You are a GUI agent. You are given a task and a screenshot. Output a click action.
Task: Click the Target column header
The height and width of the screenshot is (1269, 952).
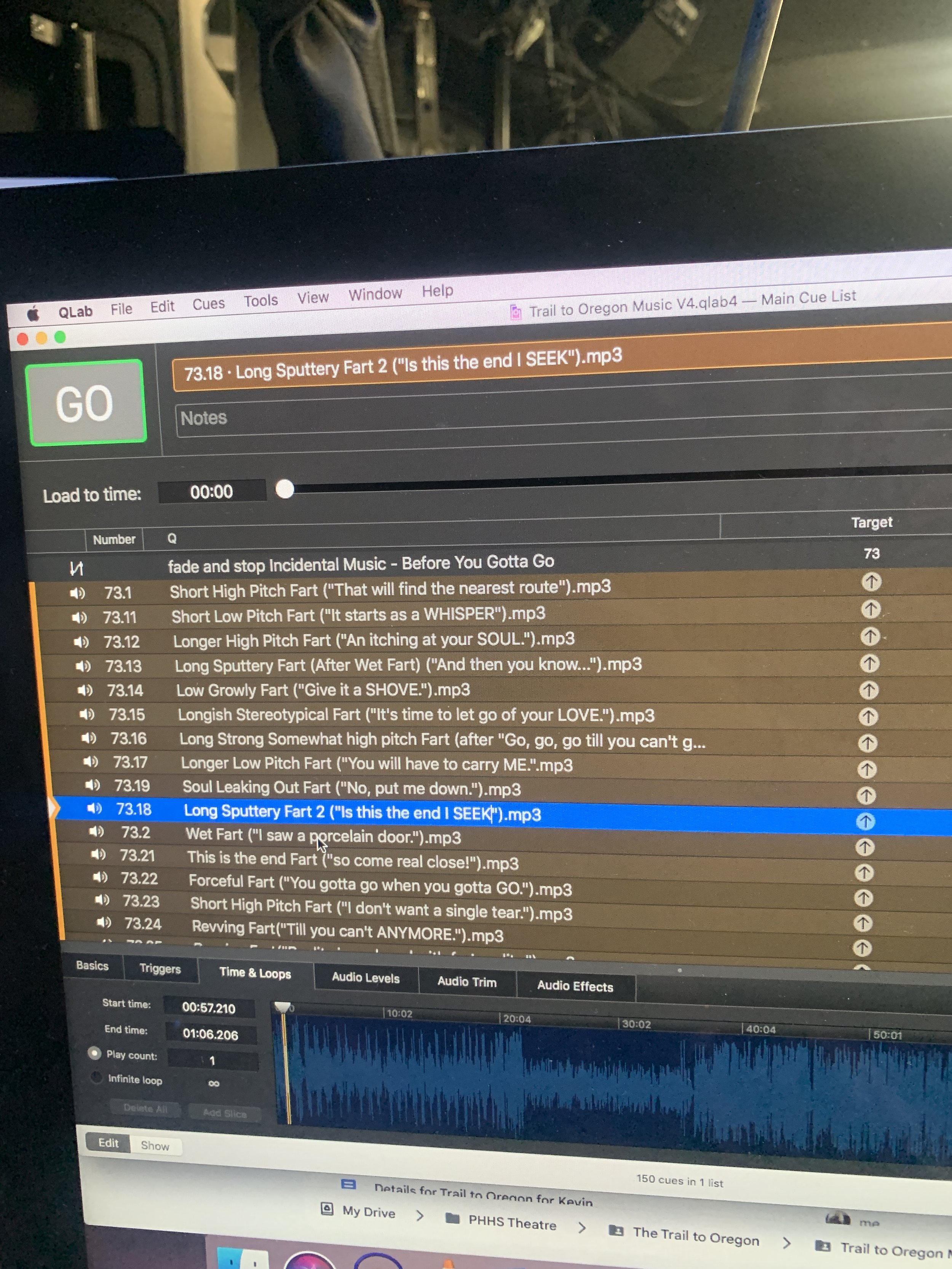coord(871,523)
